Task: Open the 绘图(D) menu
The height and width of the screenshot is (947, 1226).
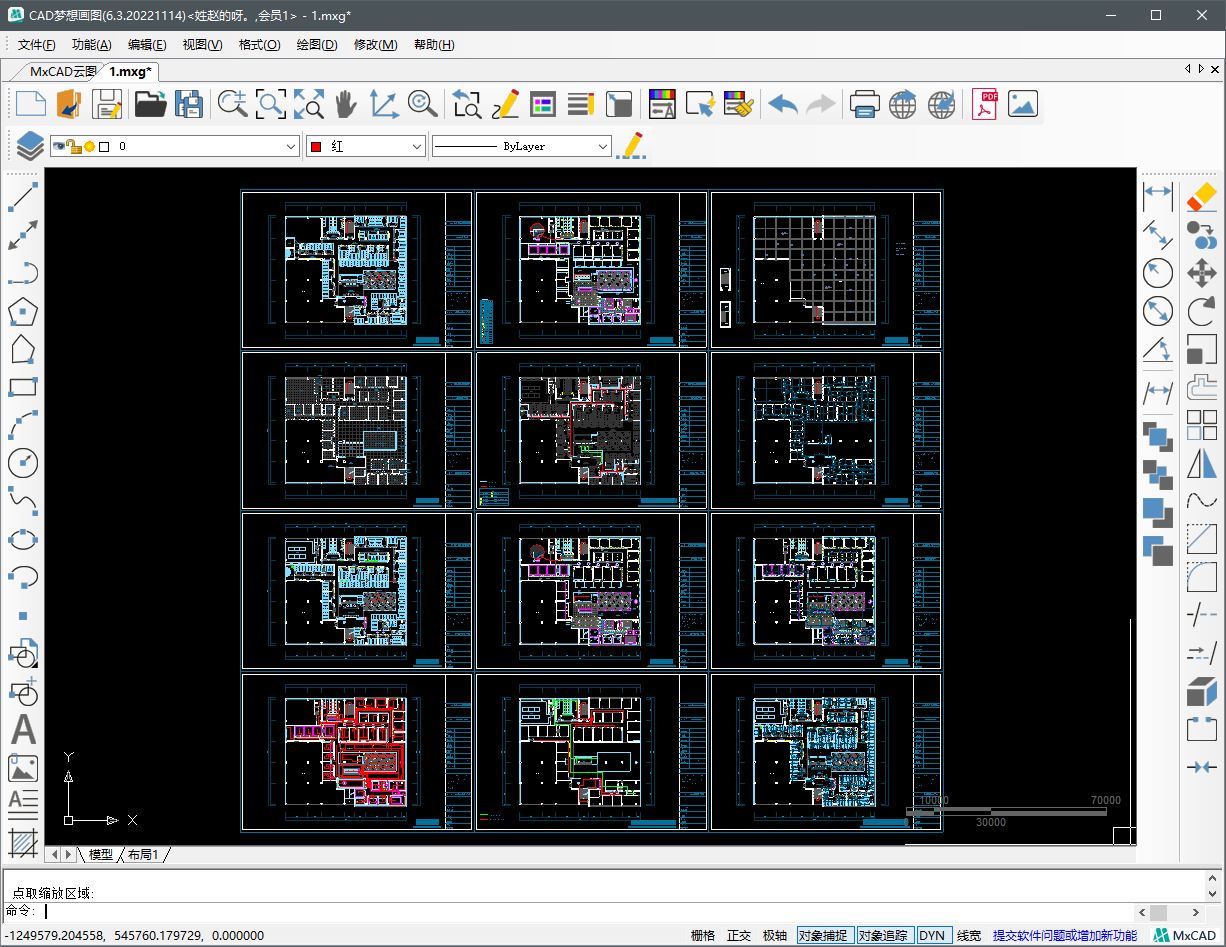Action: click(317, 45)
